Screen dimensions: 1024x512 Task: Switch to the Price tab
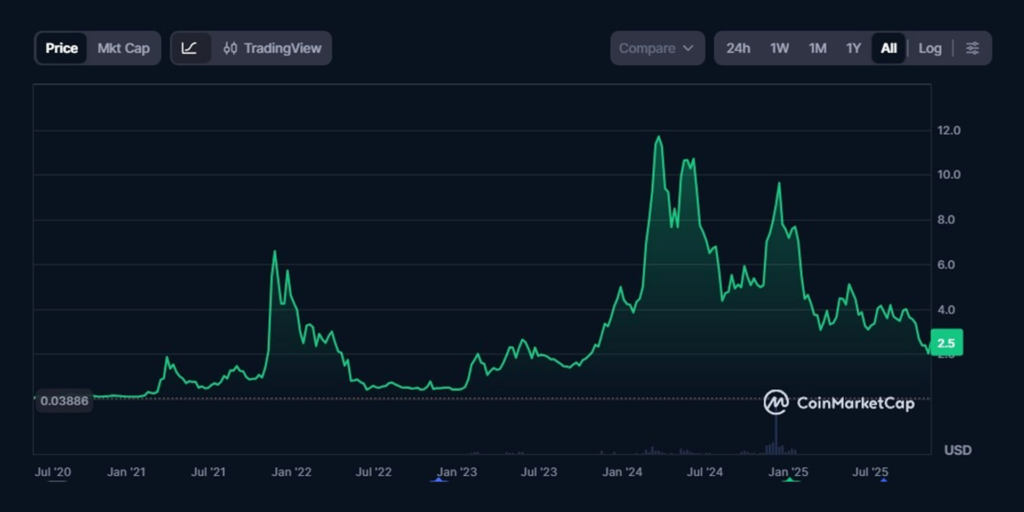click(61, 48)
